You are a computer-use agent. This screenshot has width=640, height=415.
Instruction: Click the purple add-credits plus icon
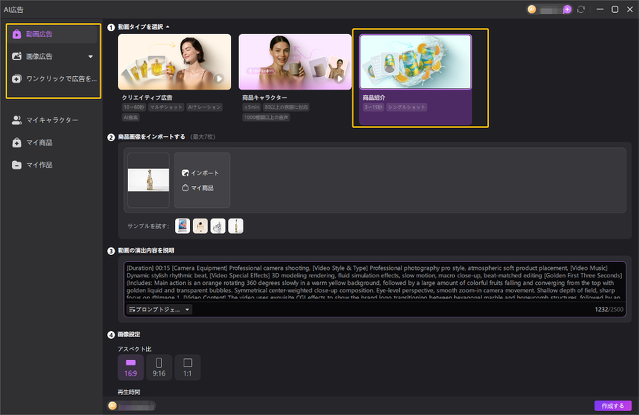tap(567, 9)
